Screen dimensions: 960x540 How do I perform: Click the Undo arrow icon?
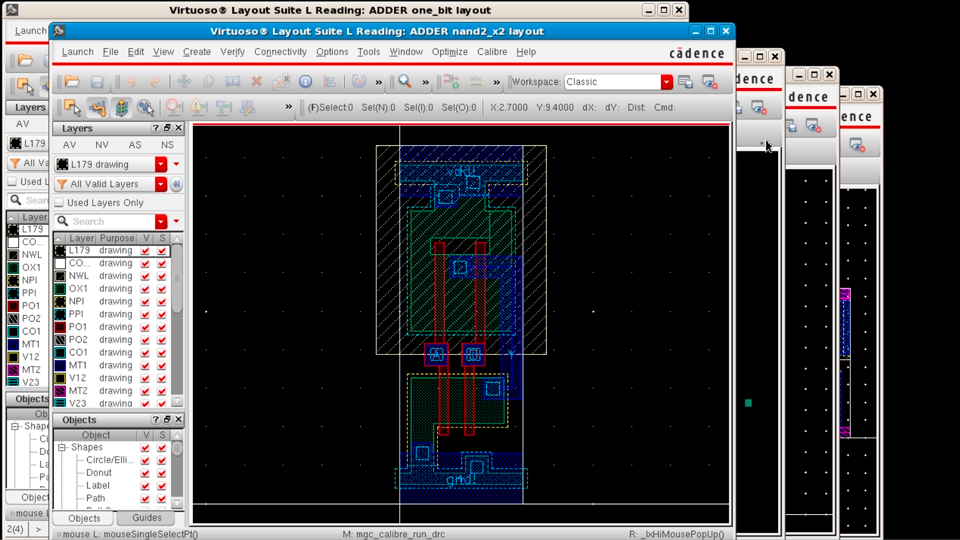tap(131, 81)
